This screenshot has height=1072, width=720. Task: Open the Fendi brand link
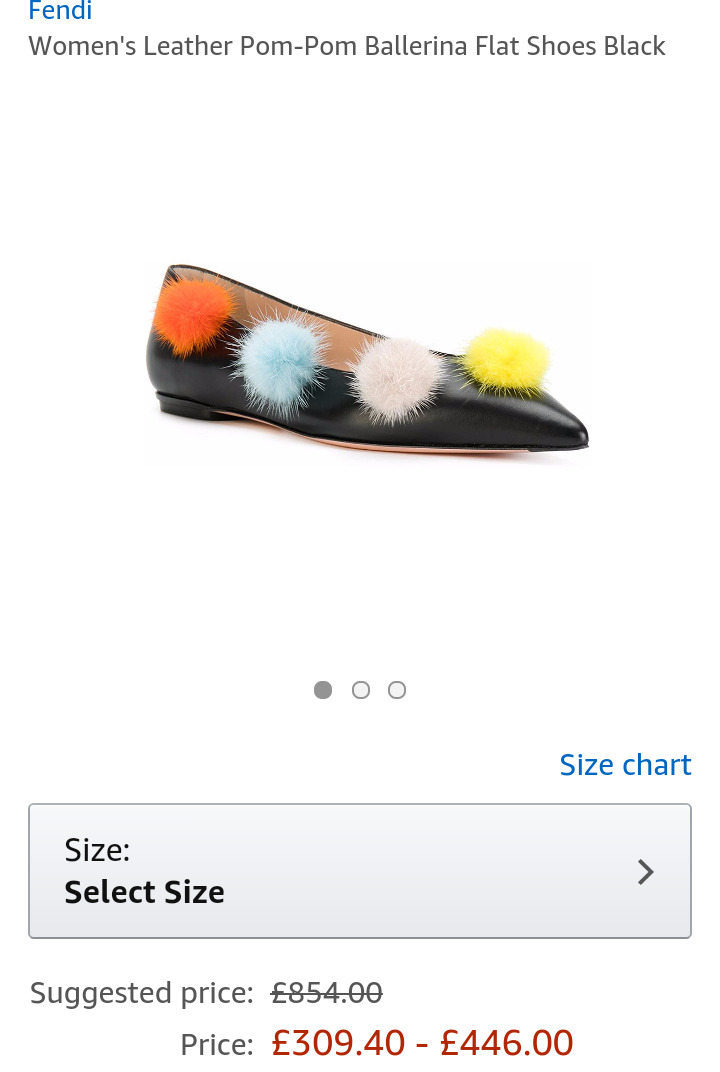coord(60,10)
